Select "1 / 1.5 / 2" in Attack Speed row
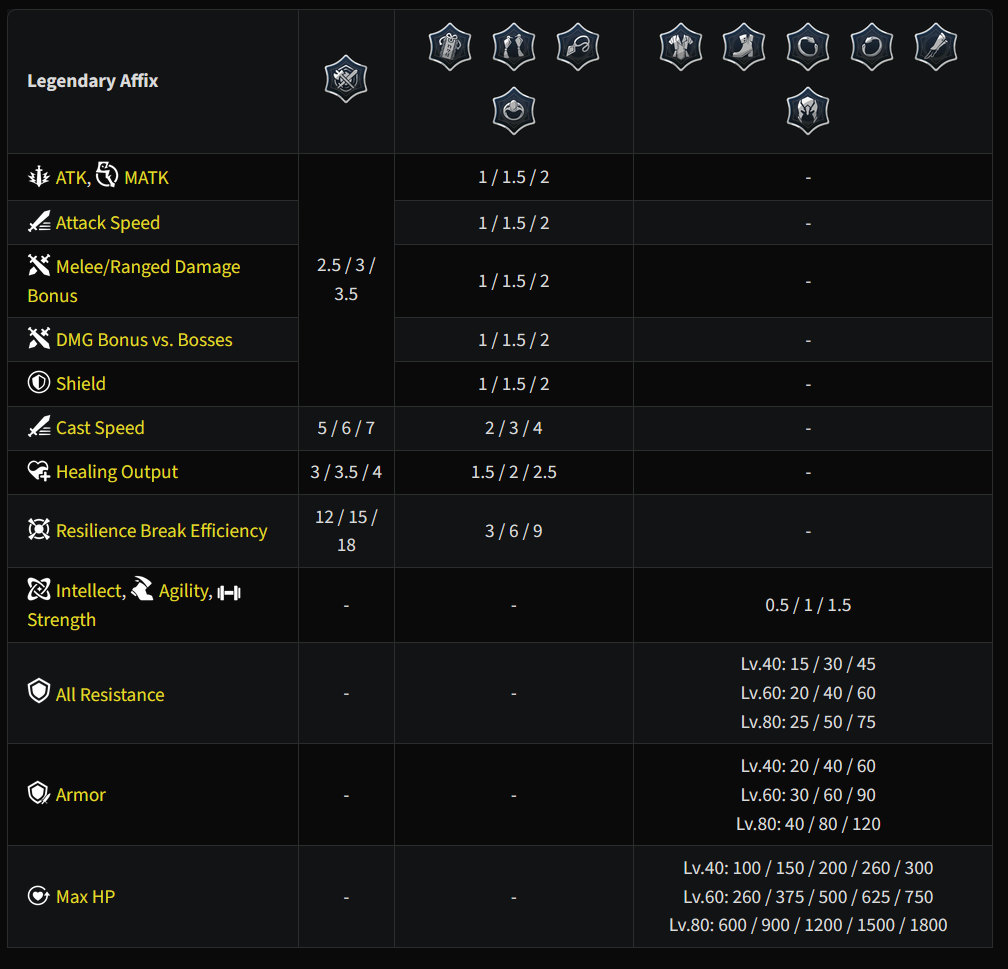This screenshot has width=1008, height=969. [x=514, y=223]
